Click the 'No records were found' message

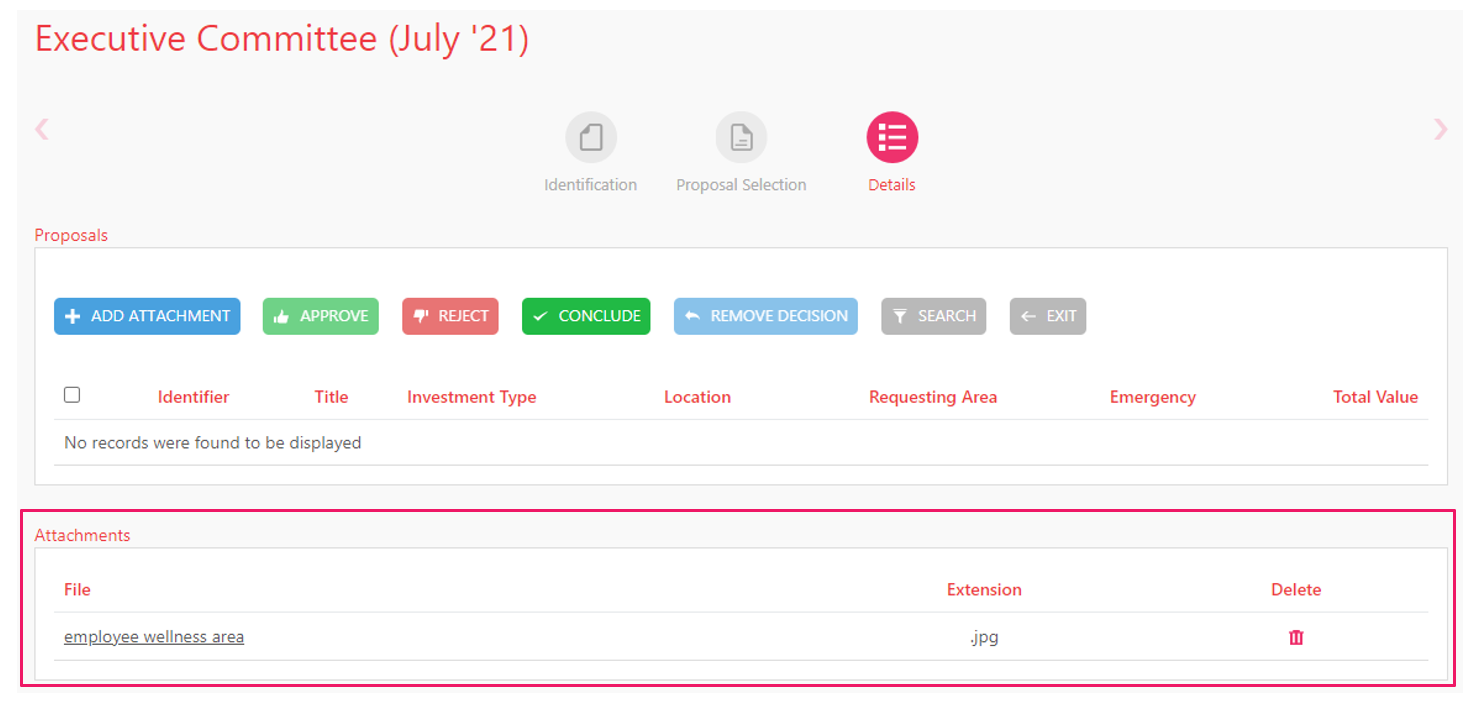[x=213, y=442]
